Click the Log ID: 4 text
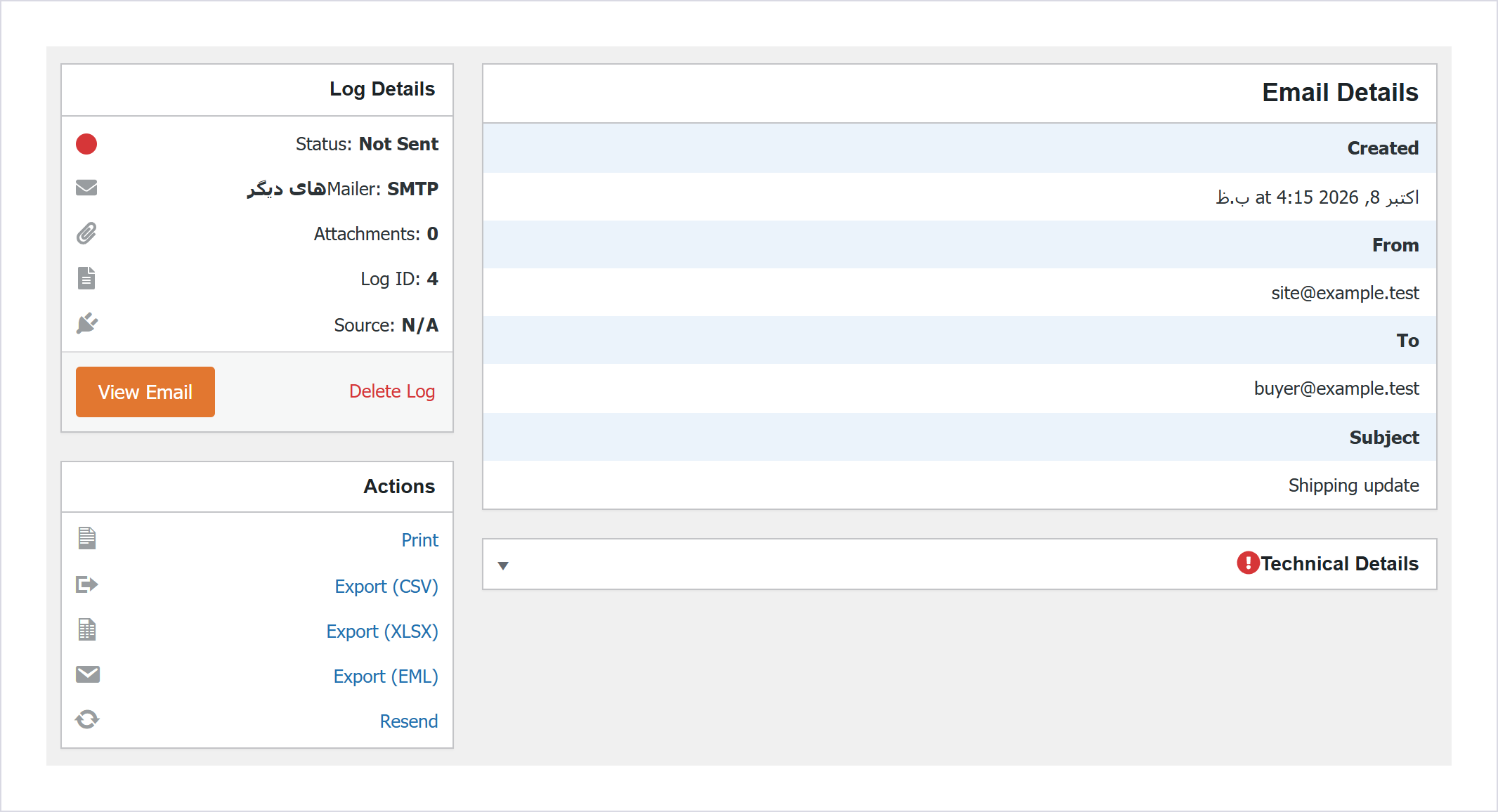This screenshot has height=812, width=1498. (399, 279)
